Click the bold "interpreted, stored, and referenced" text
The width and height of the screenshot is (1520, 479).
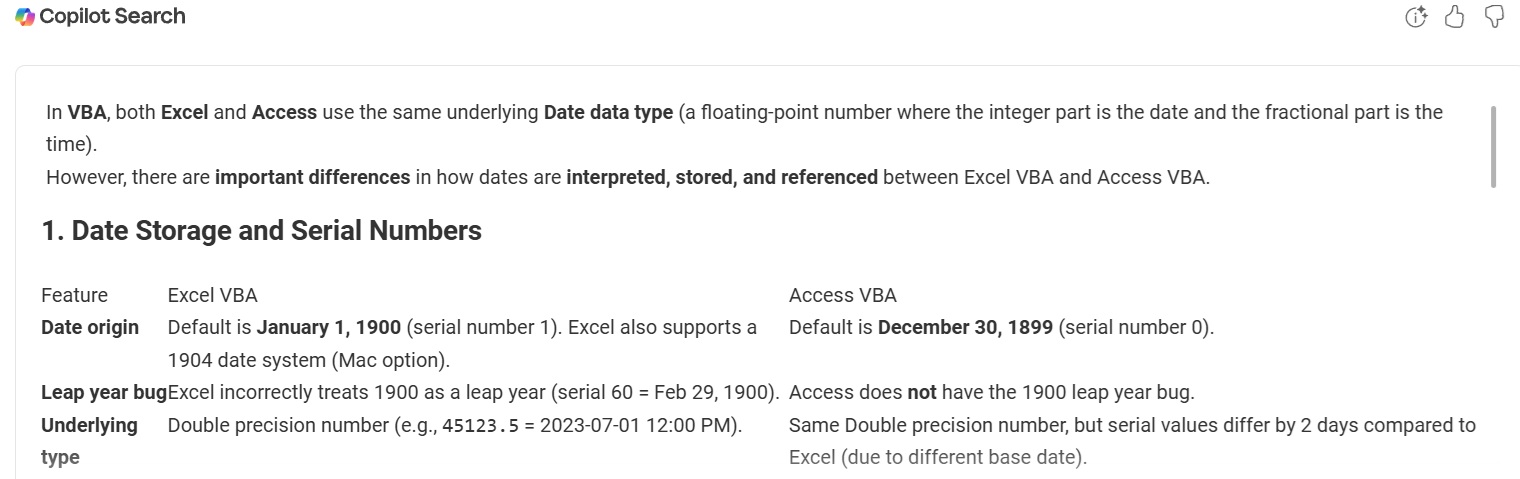(721, 178)
